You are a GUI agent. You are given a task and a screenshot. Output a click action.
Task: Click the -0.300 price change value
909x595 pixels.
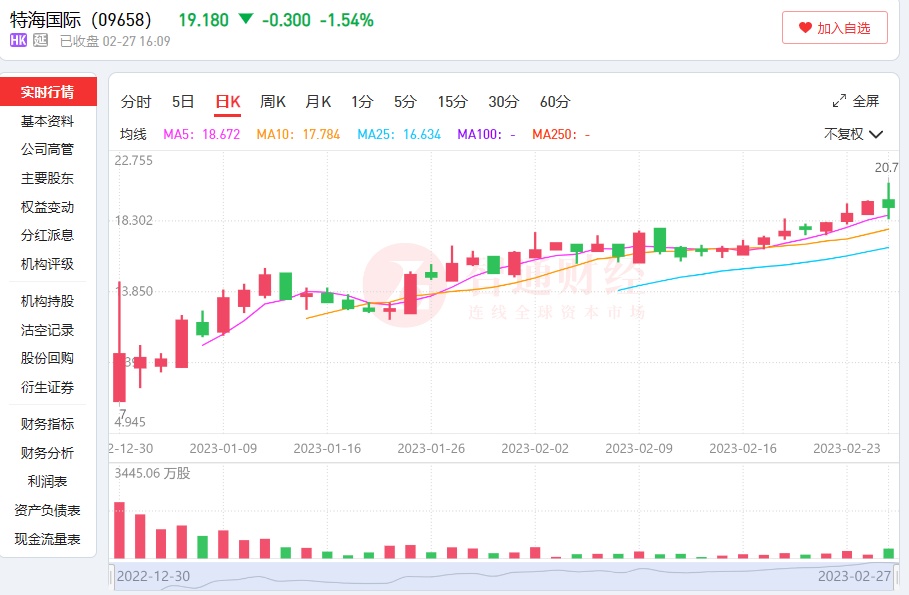coord(286,20)
